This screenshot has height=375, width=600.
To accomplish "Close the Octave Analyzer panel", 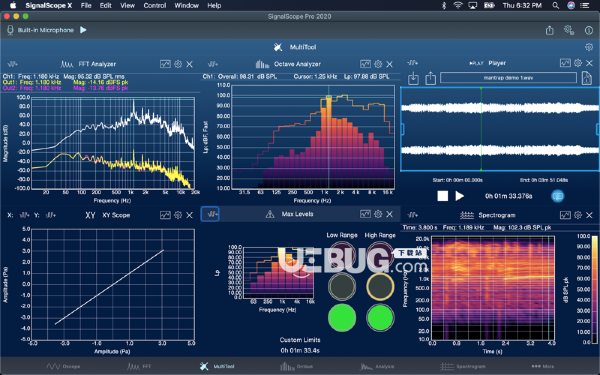I will (x=390, y=64).
